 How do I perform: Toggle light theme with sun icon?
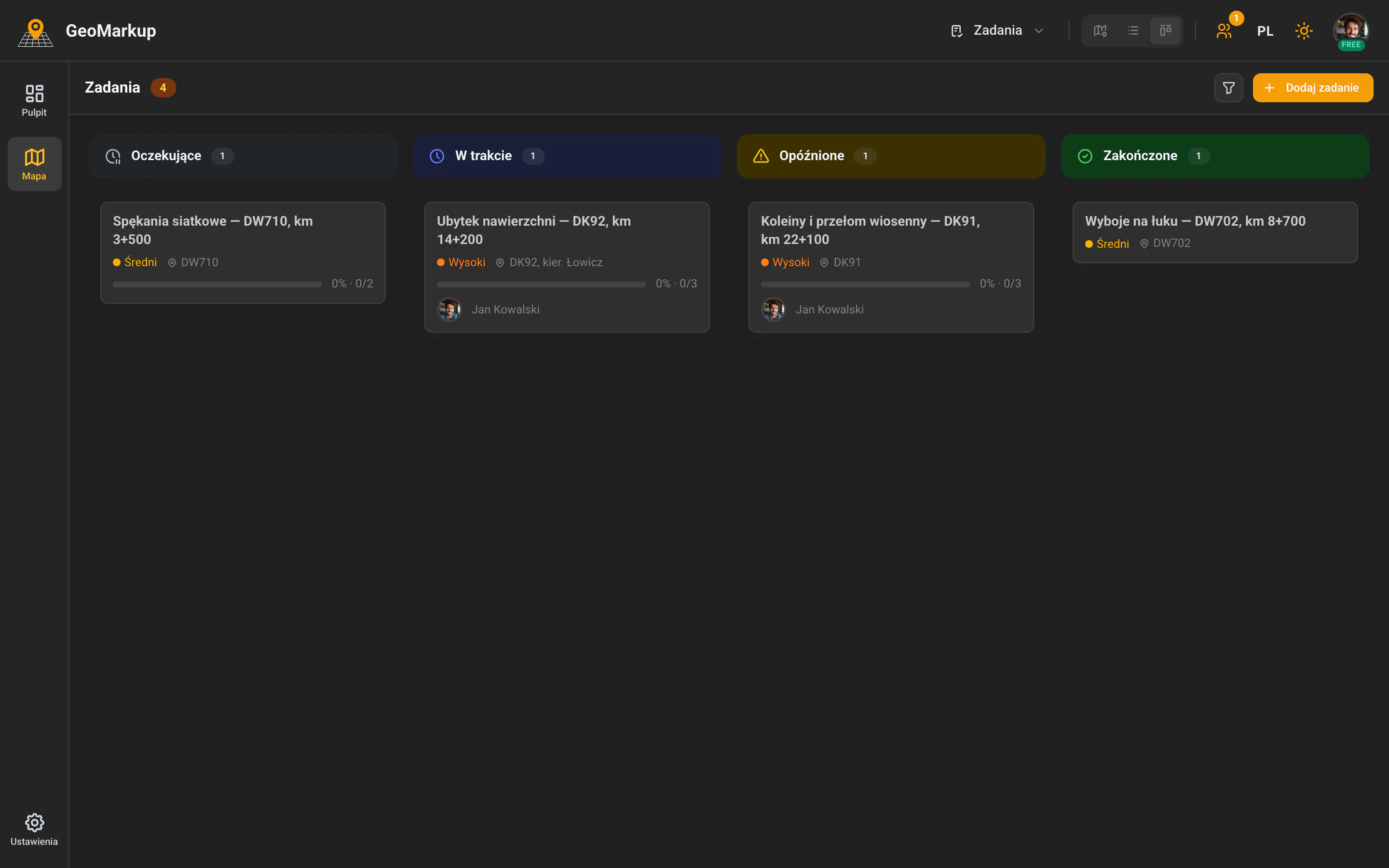[x=1304, y=31]
